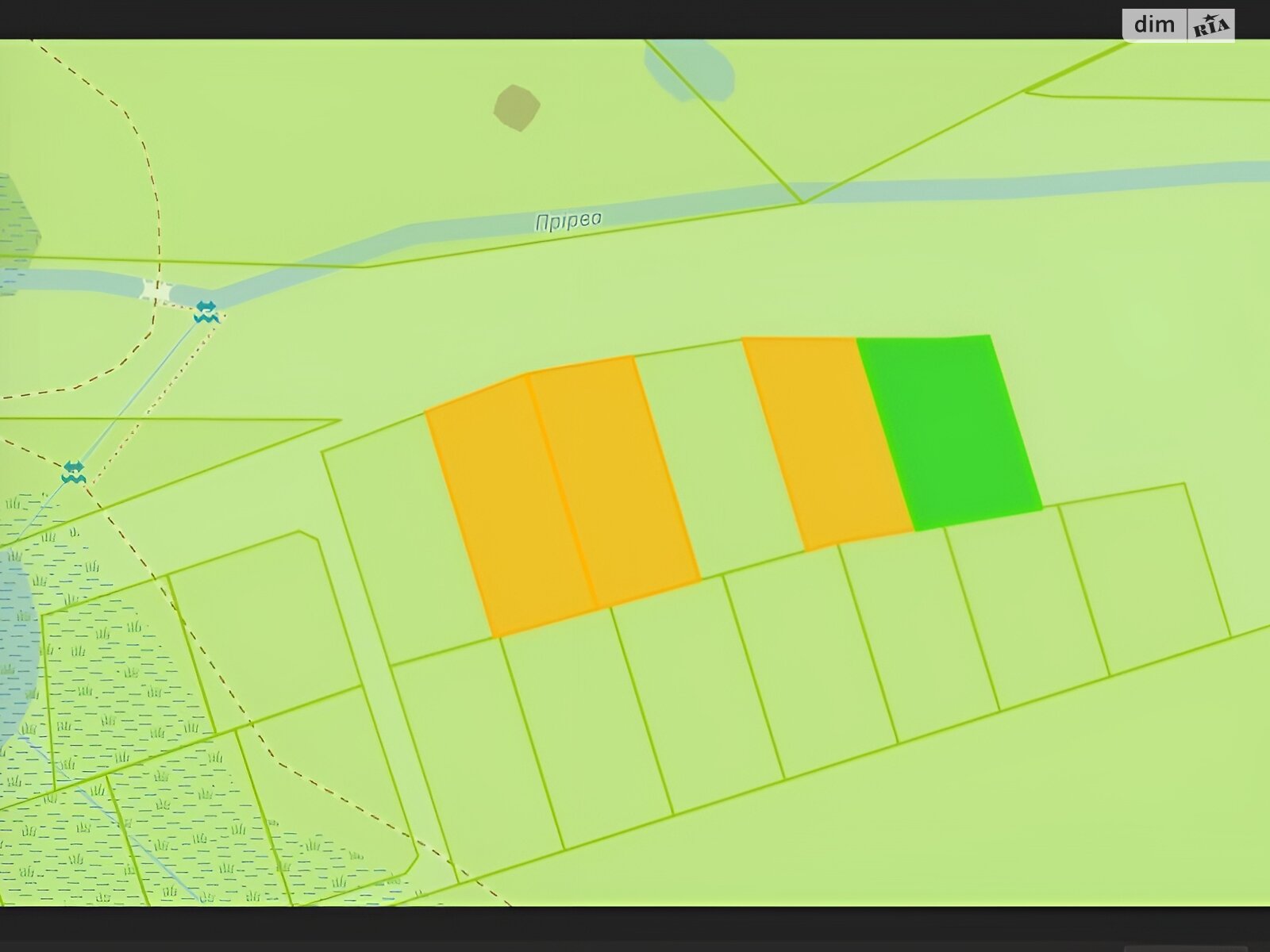The width and height of the screenshot is (1270, 952).
Task: Select the rightmost parcel in the lower row
Action: pos(1143,578)
